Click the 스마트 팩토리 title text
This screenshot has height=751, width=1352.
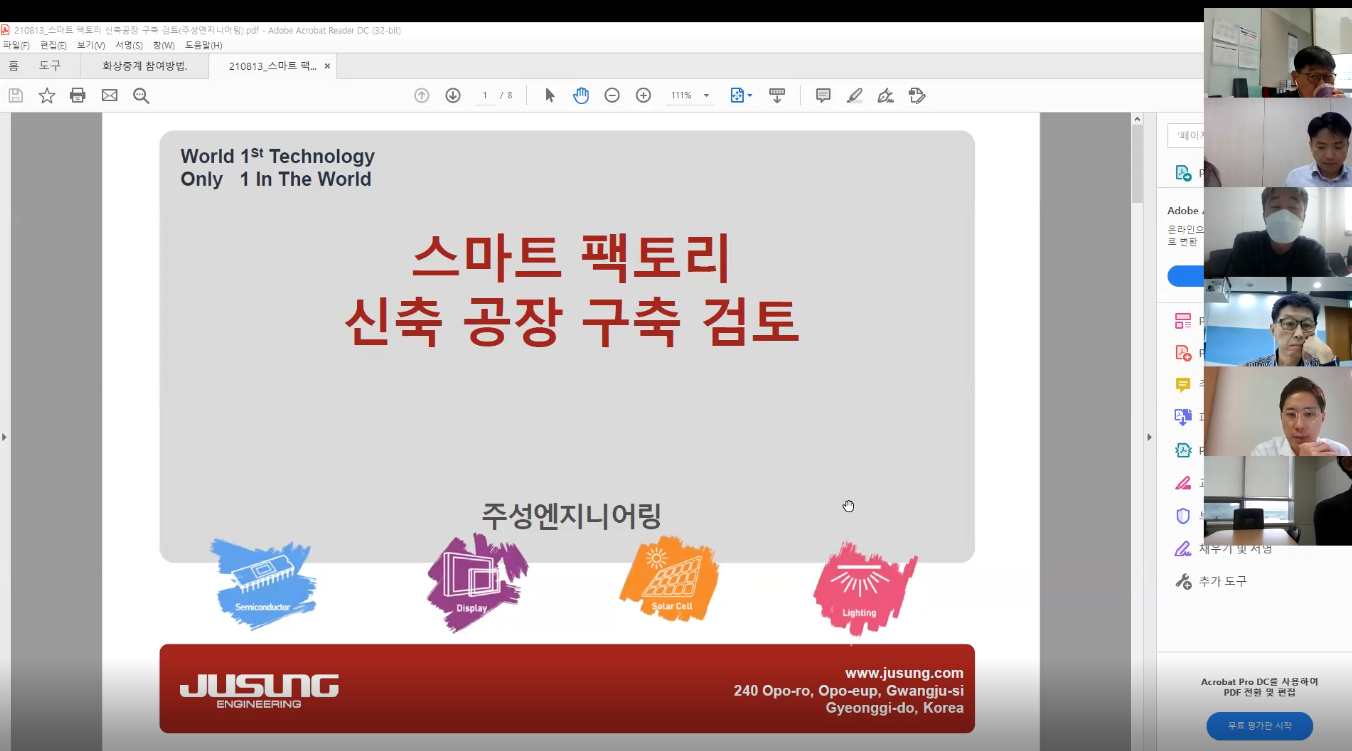tap(571, 259)
